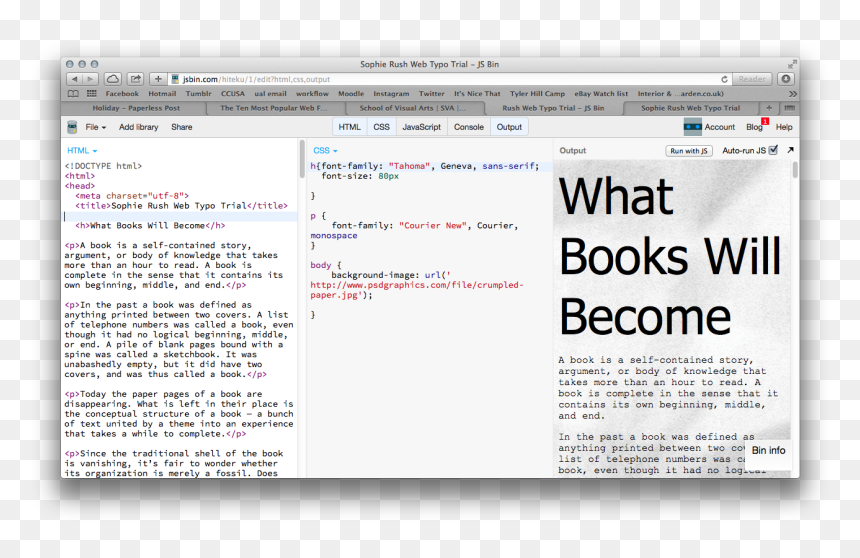Screen dimensions: 860x558
Task: Open the File dropdown menu
Action: tap(95, 127)
